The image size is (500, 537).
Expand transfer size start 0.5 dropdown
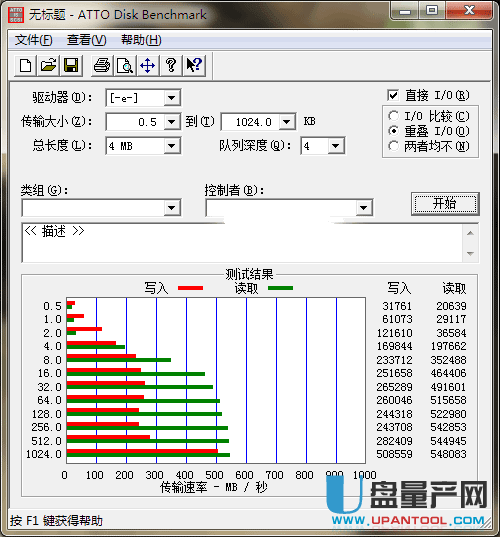click(x=172, y=122)
